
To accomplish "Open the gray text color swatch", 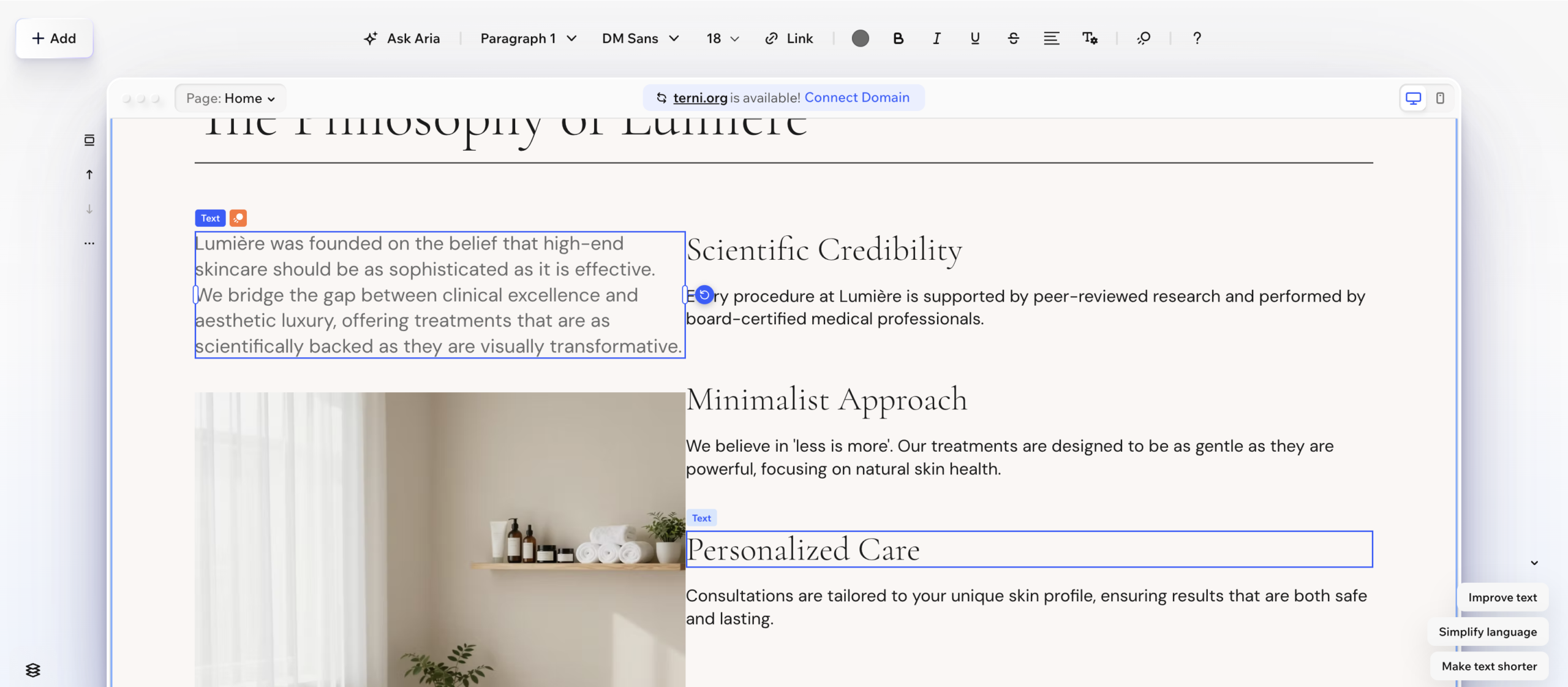I will (x=860, y=39).
